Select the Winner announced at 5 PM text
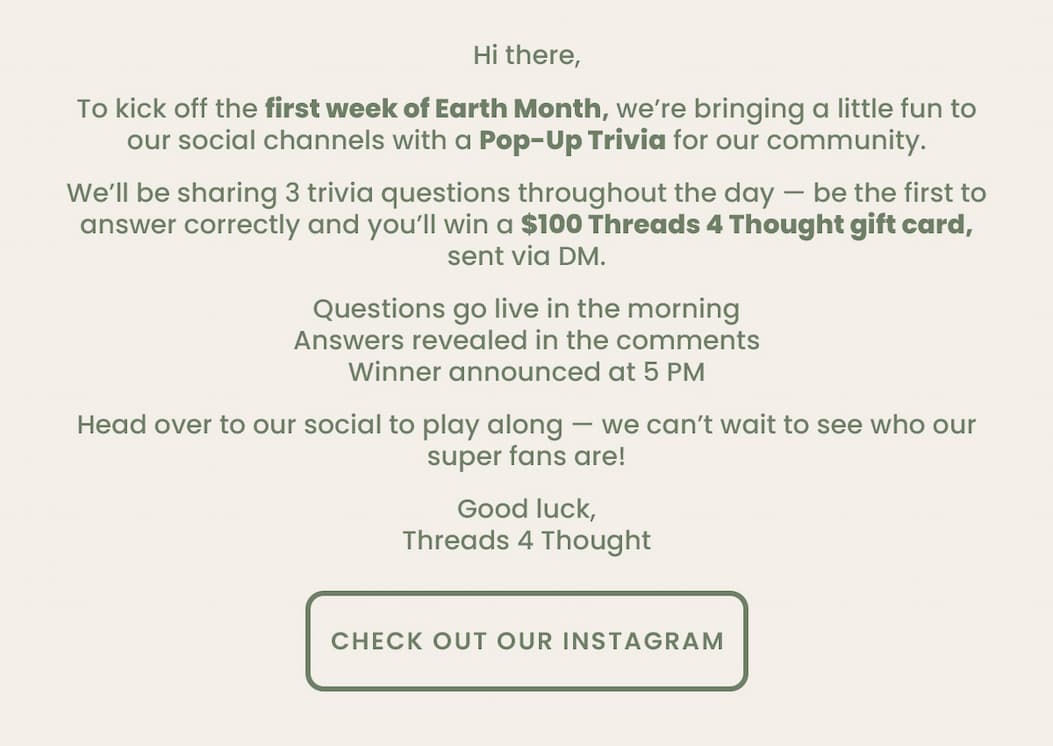Image resolution: width=1053 pixels, height=746 pixels. (526, 371)
